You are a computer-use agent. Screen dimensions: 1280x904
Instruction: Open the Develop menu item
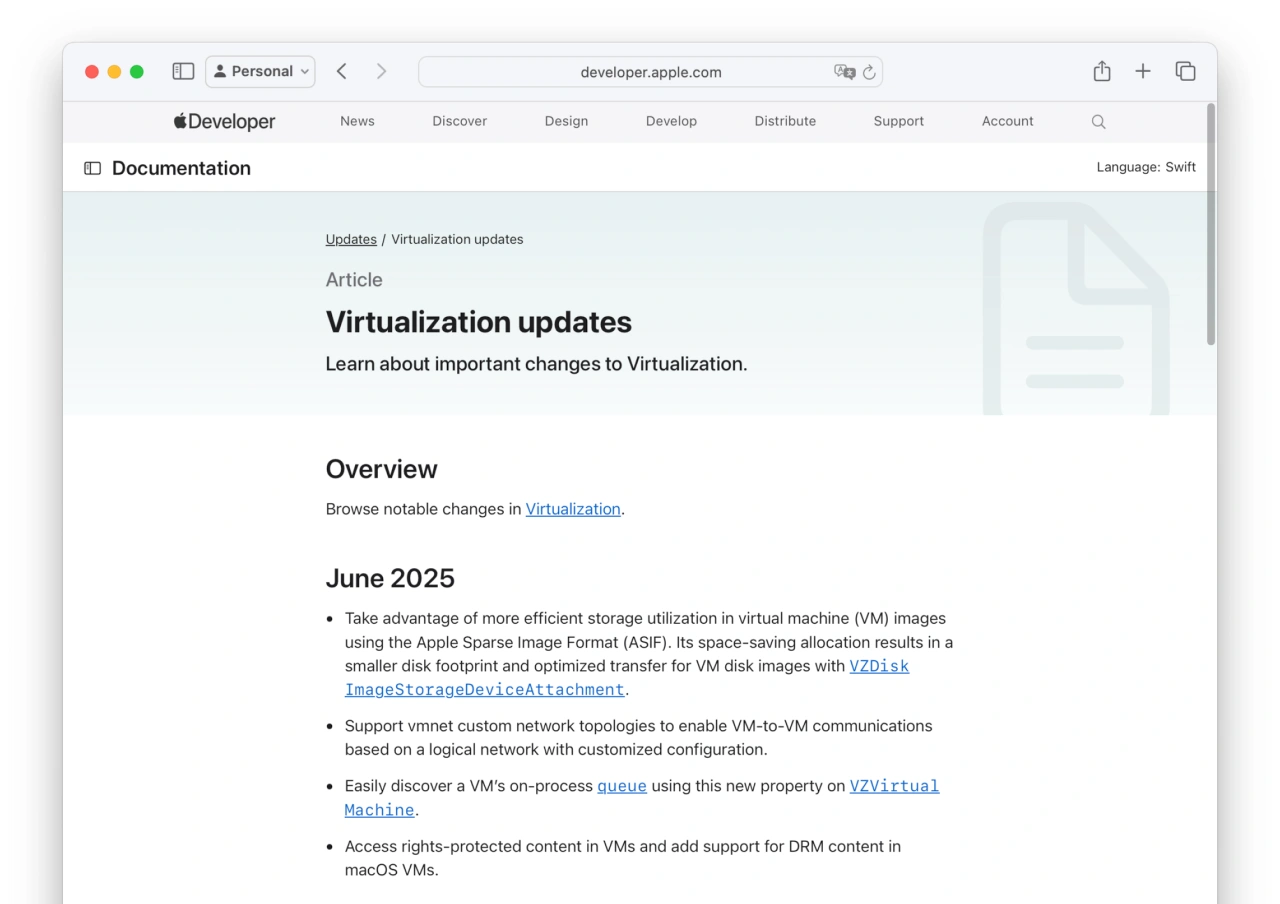[x=671, y=121]
